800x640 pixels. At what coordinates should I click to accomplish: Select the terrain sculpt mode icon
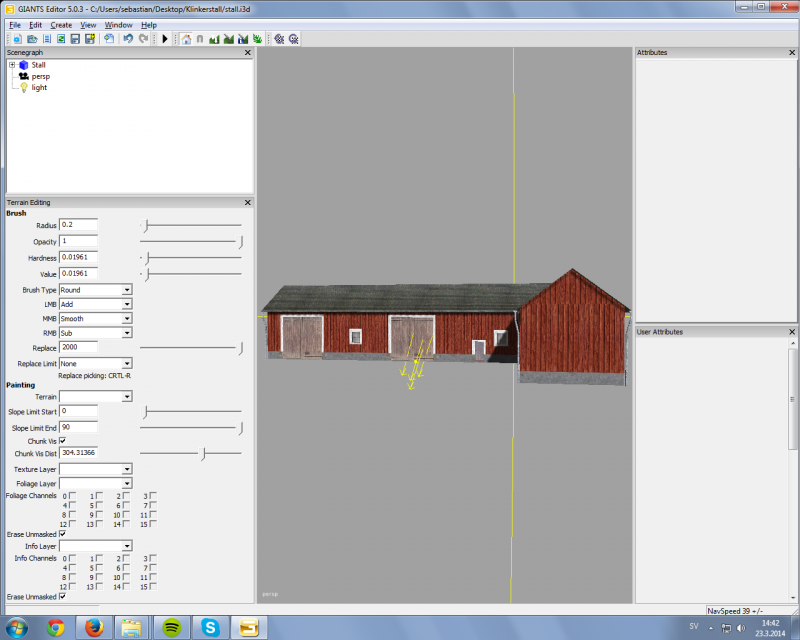click(x=214, y=39)
